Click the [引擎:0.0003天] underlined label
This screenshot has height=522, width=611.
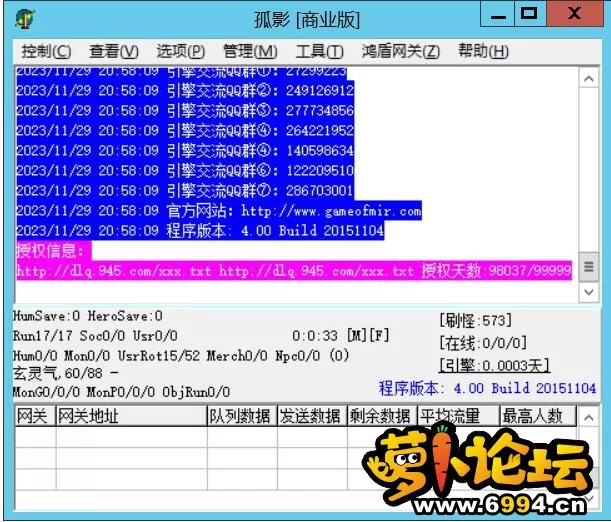[x=494, y=365]
